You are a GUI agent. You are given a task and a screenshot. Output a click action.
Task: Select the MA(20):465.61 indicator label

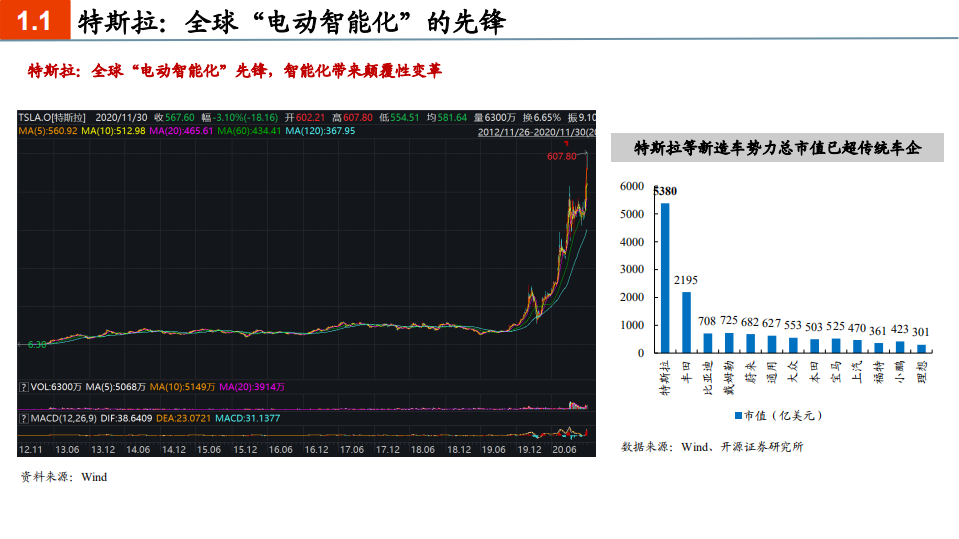pos(181,131)
